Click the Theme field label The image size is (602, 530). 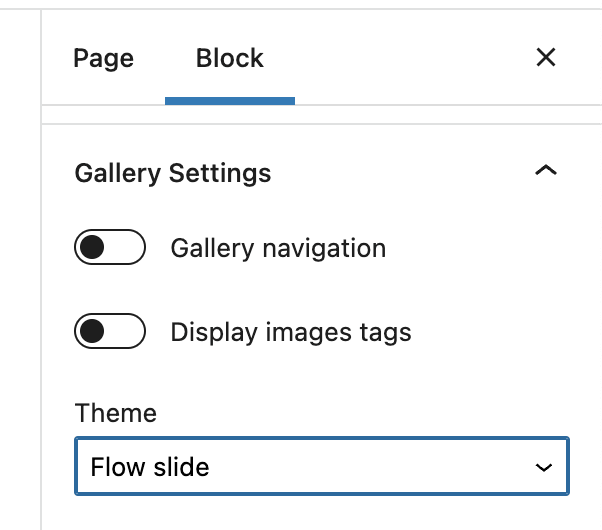(116, 413)
